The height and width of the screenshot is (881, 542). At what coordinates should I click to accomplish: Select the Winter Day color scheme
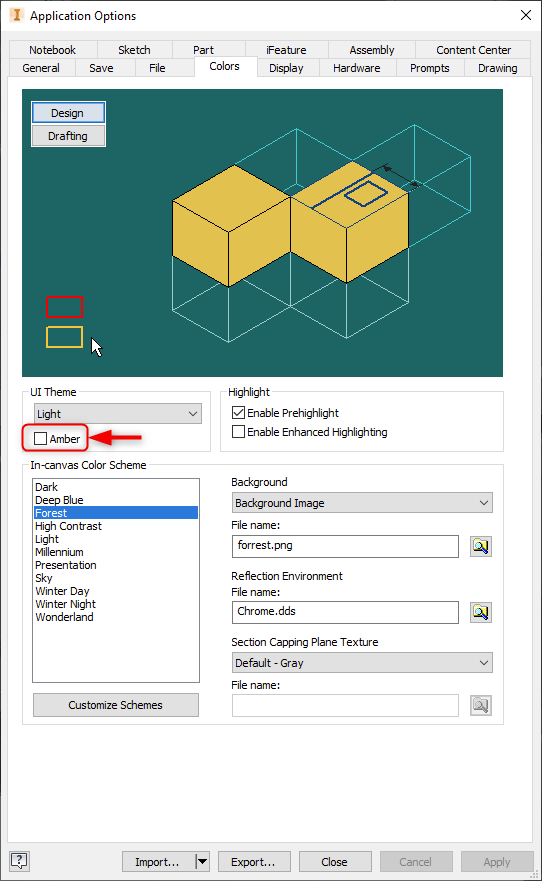click(116, 591)
